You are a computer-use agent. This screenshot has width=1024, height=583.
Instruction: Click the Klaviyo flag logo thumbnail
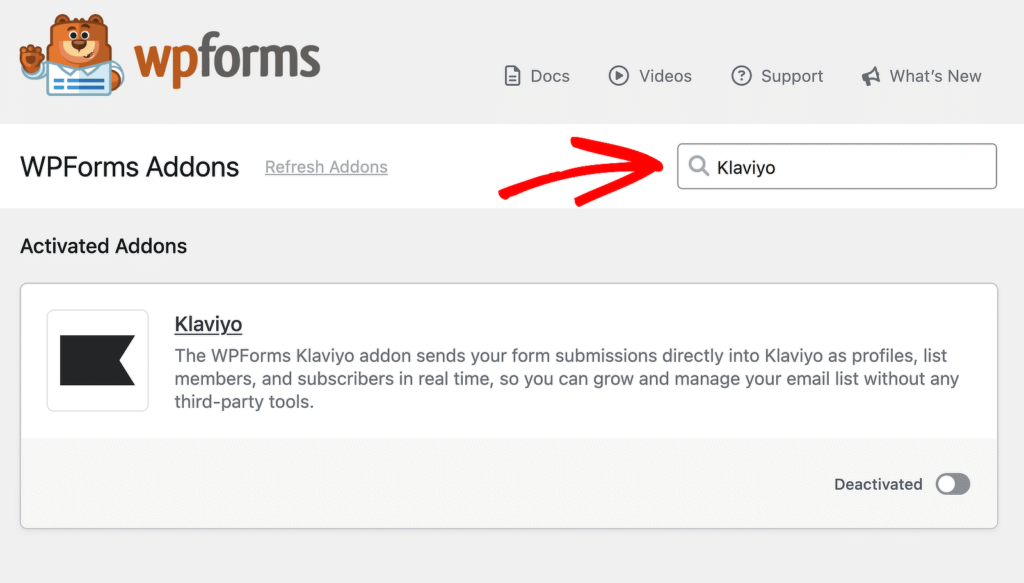coord(97,360)
